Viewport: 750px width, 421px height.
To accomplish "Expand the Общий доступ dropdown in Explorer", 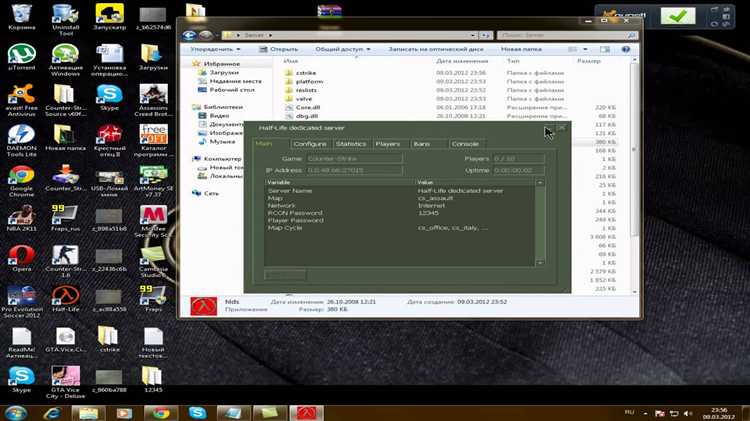I will pyautogui.click(x=342, y=49).
